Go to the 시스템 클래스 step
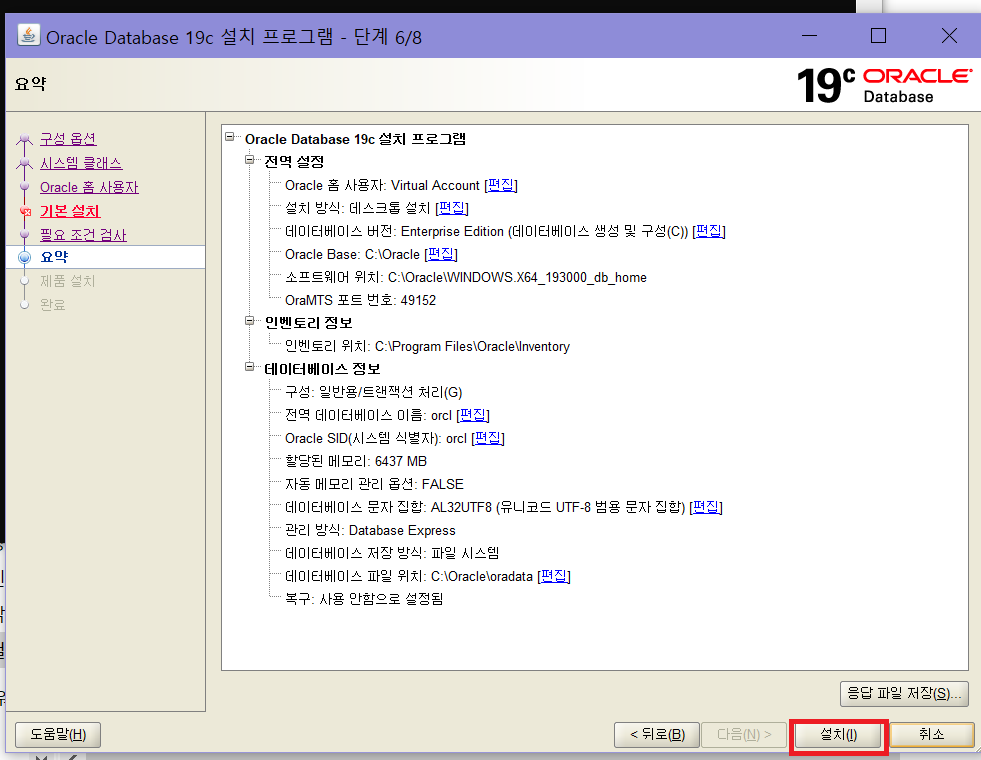This screenshot has height=760, width=981. coord(81,163)
